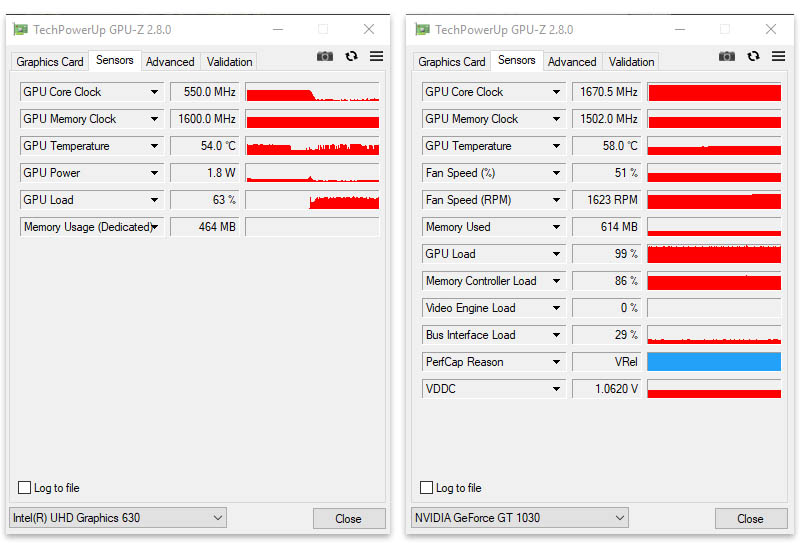Expand the Bus Interface Load dropdown
The width and height of the screenshot is (800, 548).
click(x=556, y=335)
